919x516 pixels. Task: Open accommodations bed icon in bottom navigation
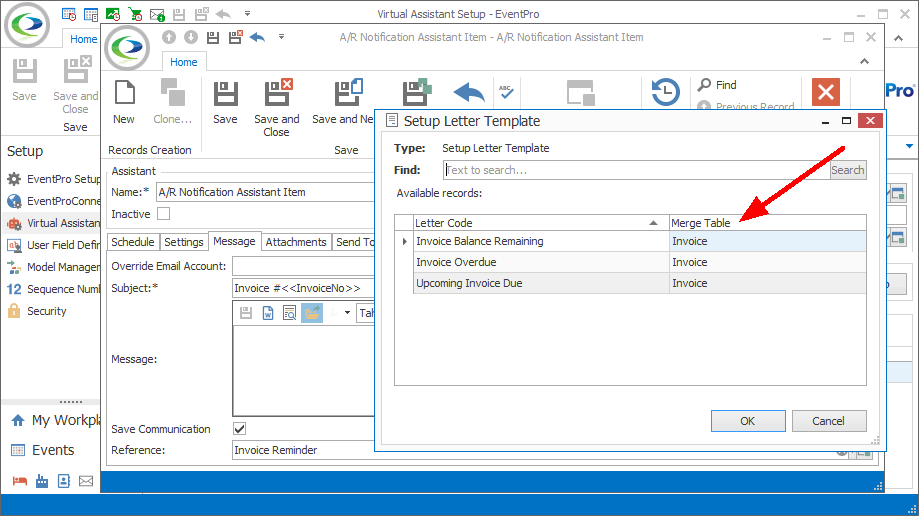coord(20,481)
